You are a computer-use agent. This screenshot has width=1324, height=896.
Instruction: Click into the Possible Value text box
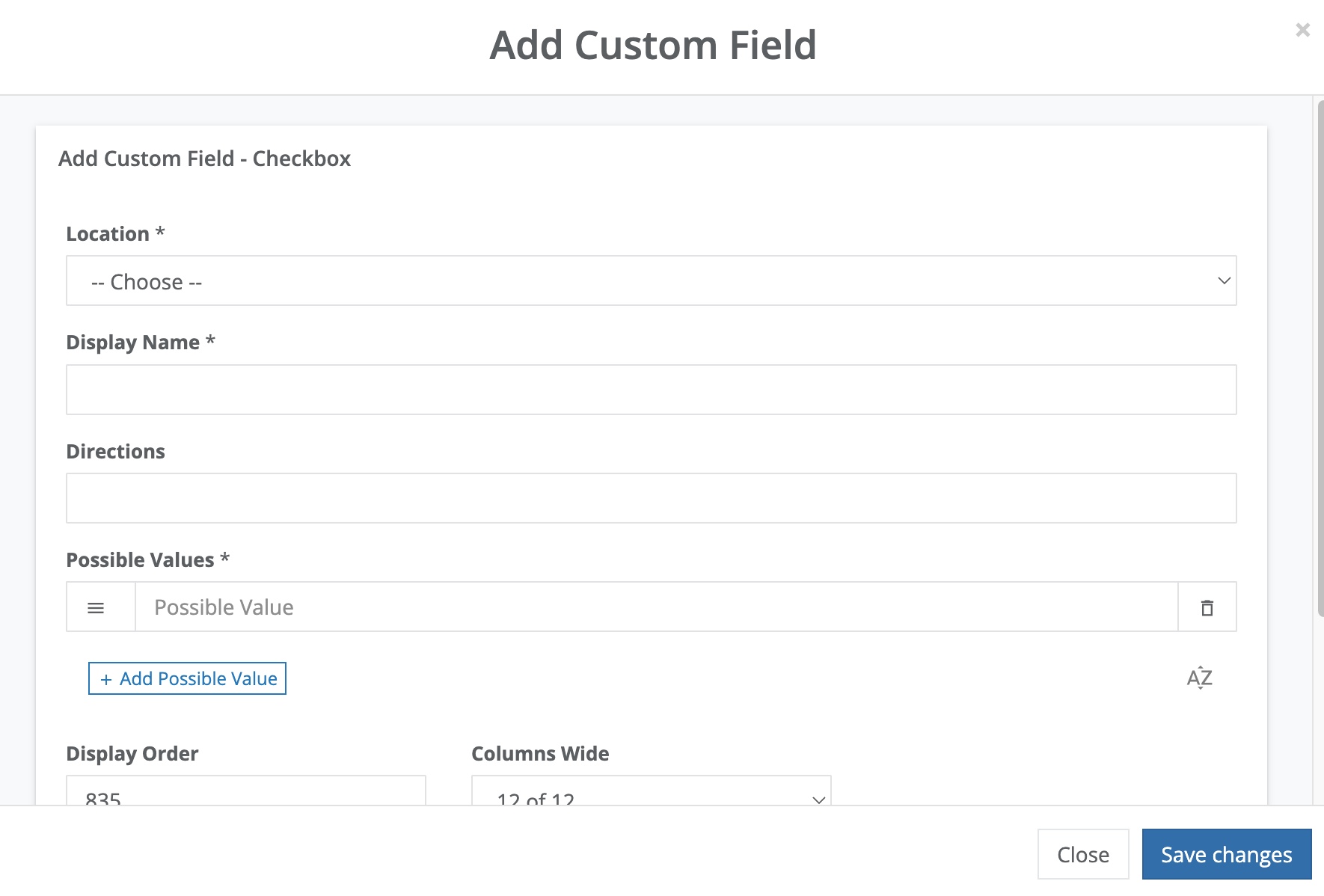656,607
